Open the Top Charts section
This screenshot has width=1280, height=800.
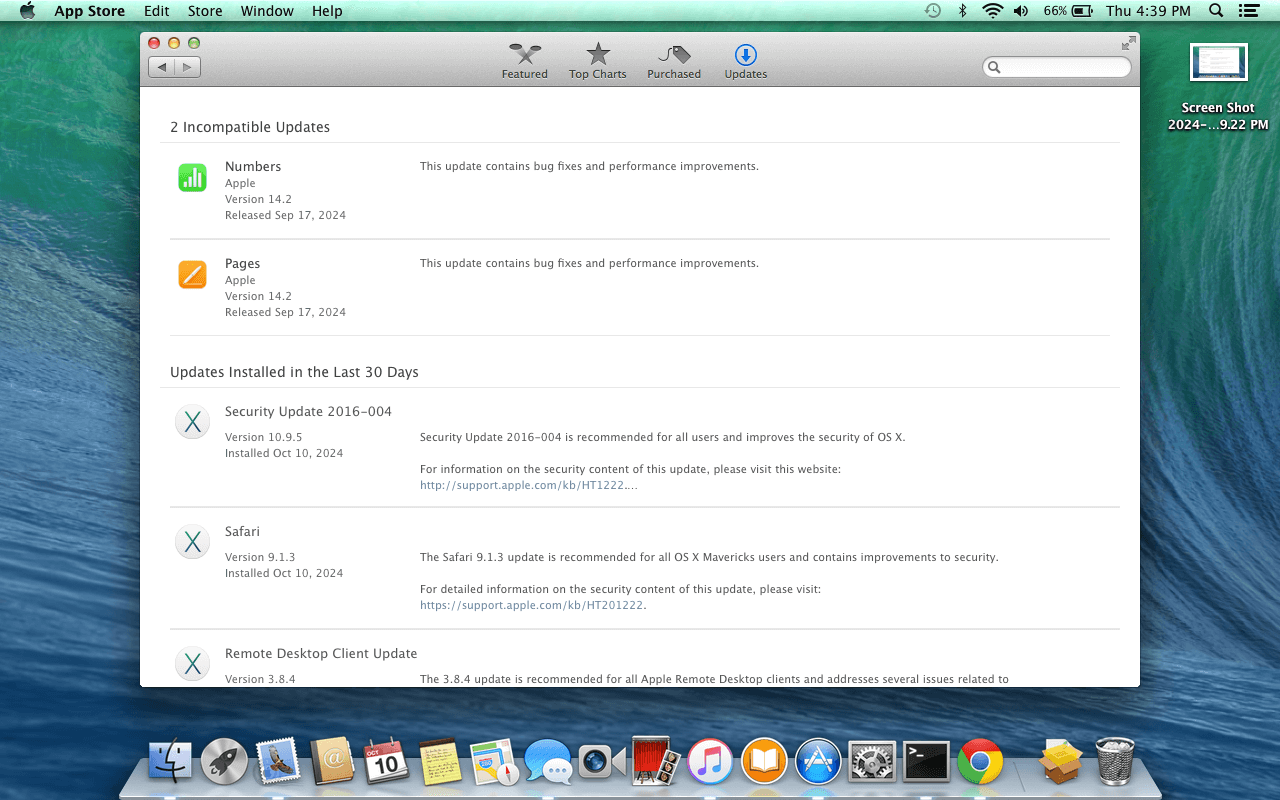(598, 61)
